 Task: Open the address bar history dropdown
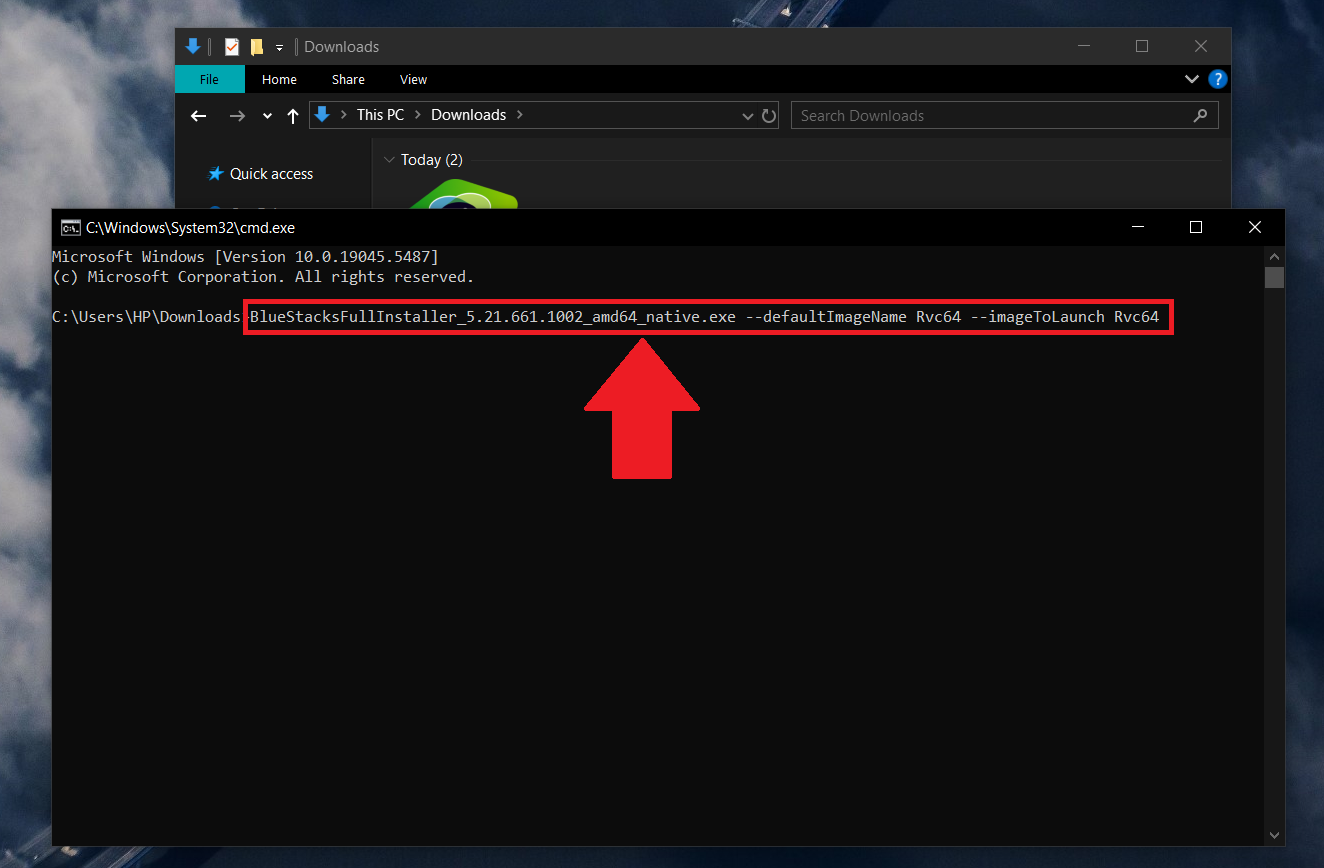[748, 115]
